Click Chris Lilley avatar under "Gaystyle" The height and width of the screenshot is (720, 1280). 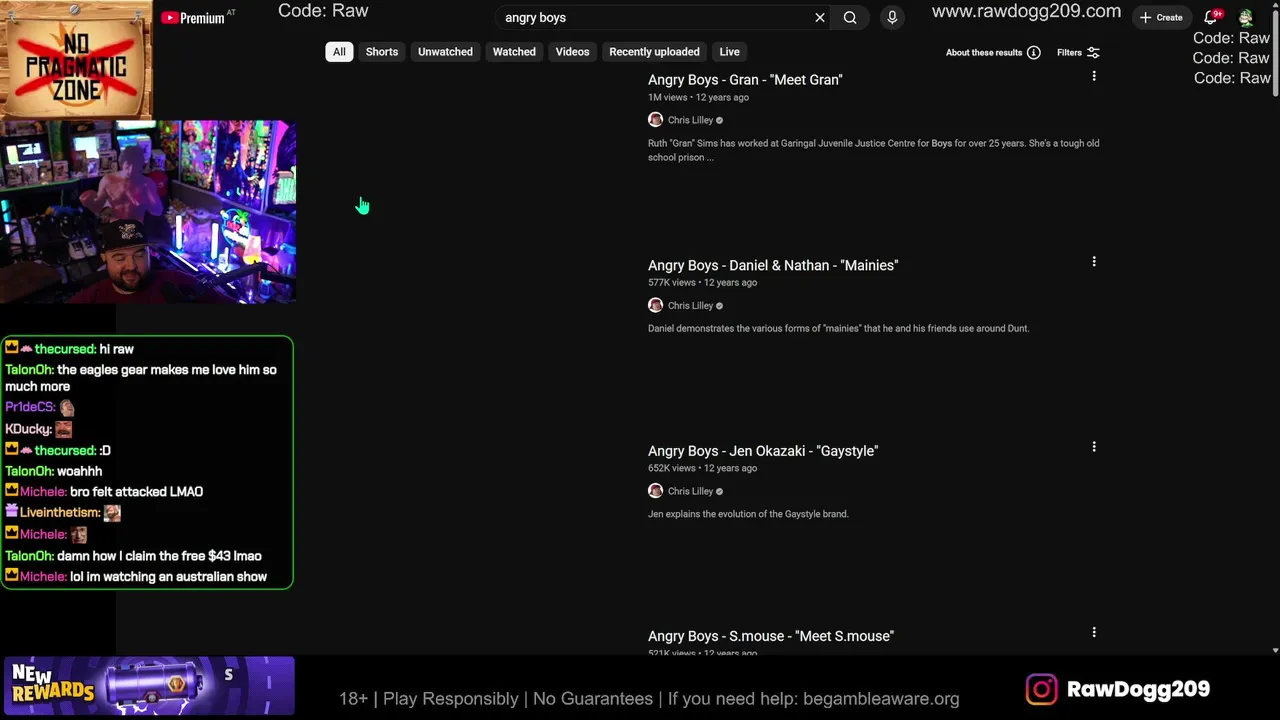click(x=655, y=491)
